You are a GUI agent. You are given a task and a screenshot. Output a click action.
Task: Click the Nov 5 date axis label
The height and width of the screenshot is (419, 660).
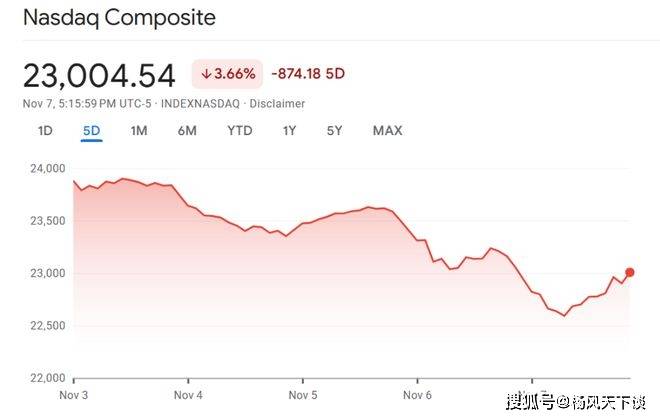pos(302,395)
